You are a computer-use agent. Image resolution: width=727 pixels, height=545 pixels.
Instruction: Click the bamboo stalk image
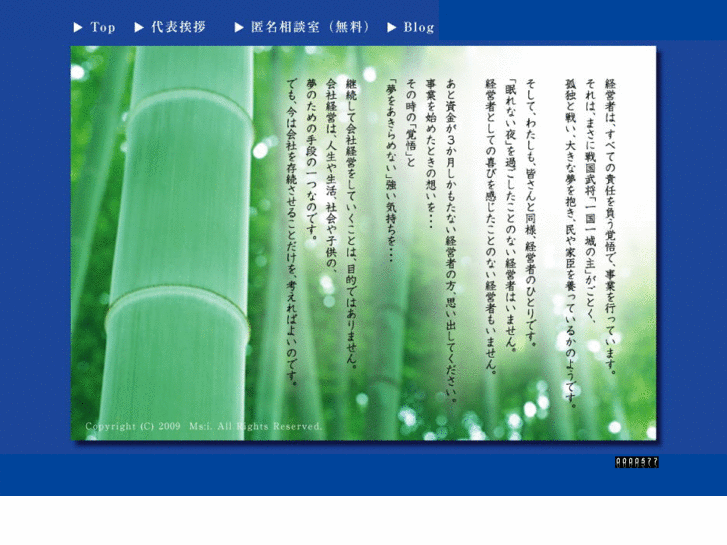click(x=176, y=241)
